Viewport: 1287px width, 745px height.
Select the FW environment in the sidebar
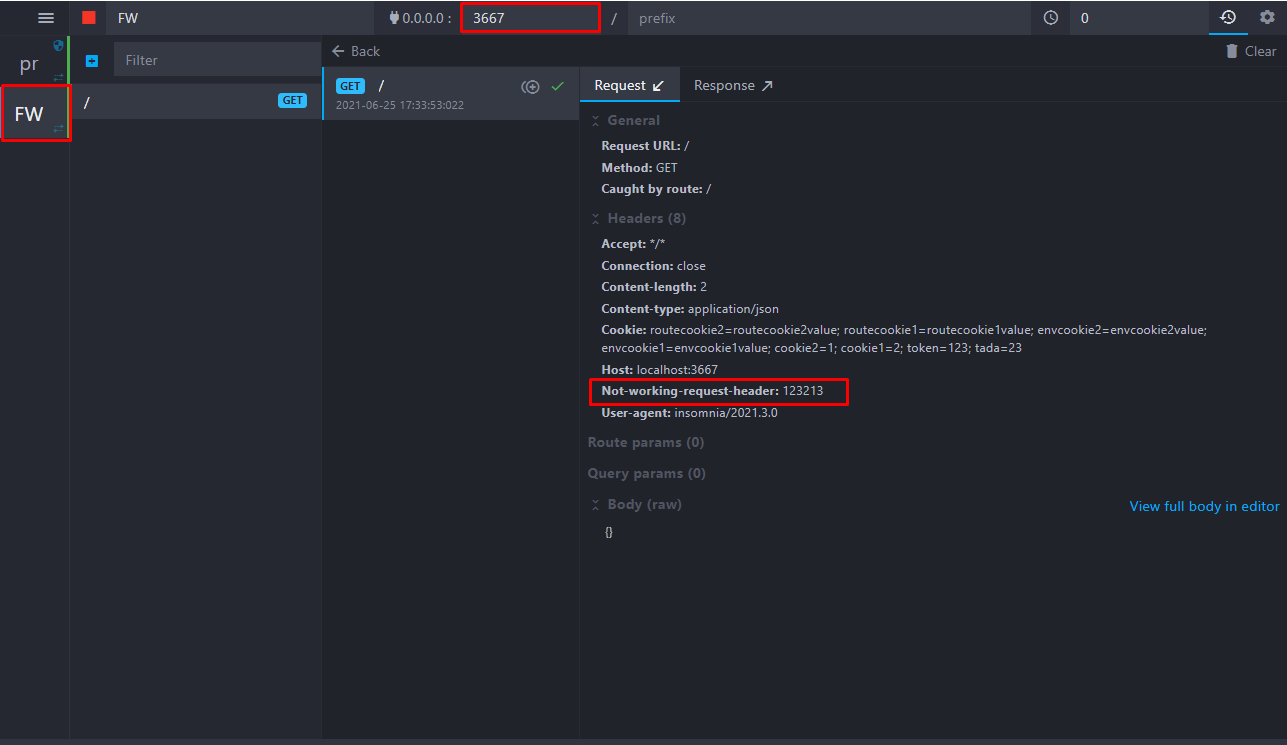35,112
